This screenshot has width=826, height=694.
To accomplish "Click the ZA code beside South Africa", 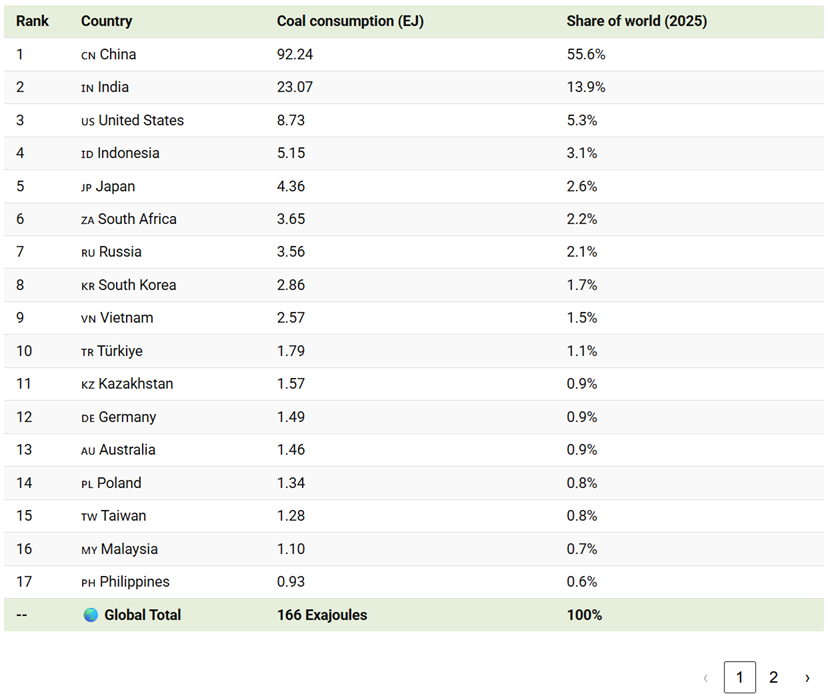I will (x=87, y=220).
